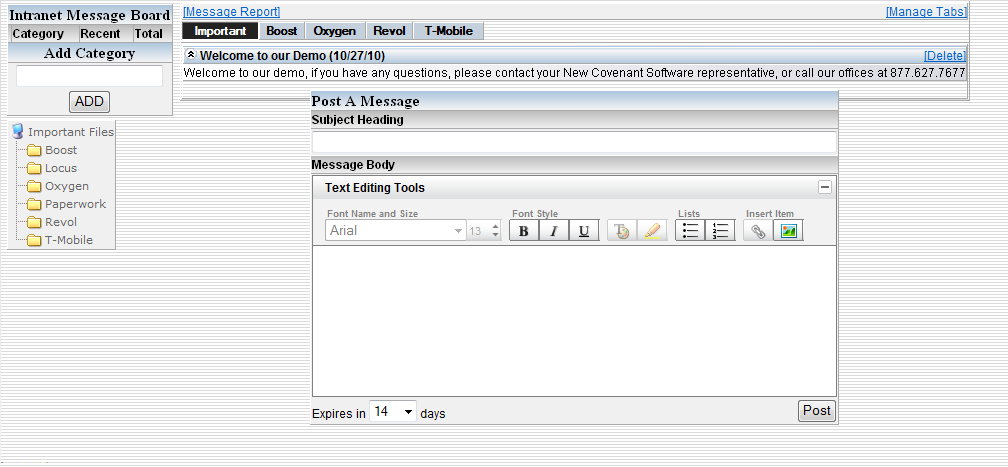Toggle underline text style
Viewport: 1008px width, 467px height.
tap(584, 231)
